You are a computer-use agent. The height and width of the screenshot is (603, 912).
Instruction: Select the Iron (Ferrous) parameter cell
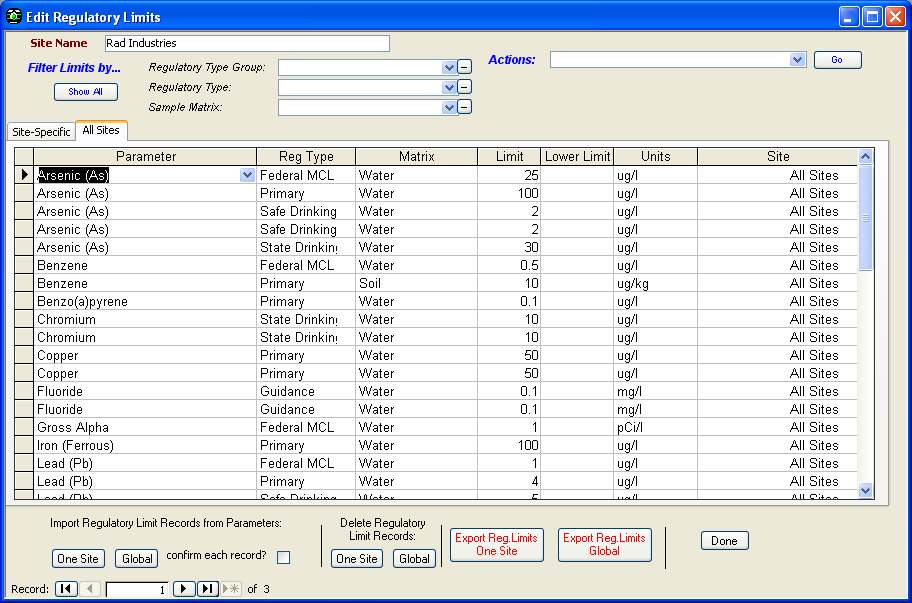pos(145,445)
